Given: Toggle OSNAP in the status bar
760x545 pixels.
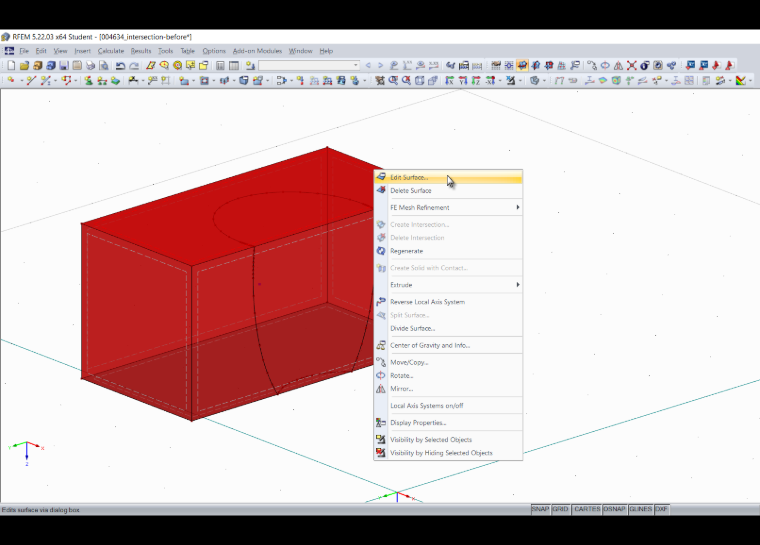Looking at the screenshot, I should point(614,509).
